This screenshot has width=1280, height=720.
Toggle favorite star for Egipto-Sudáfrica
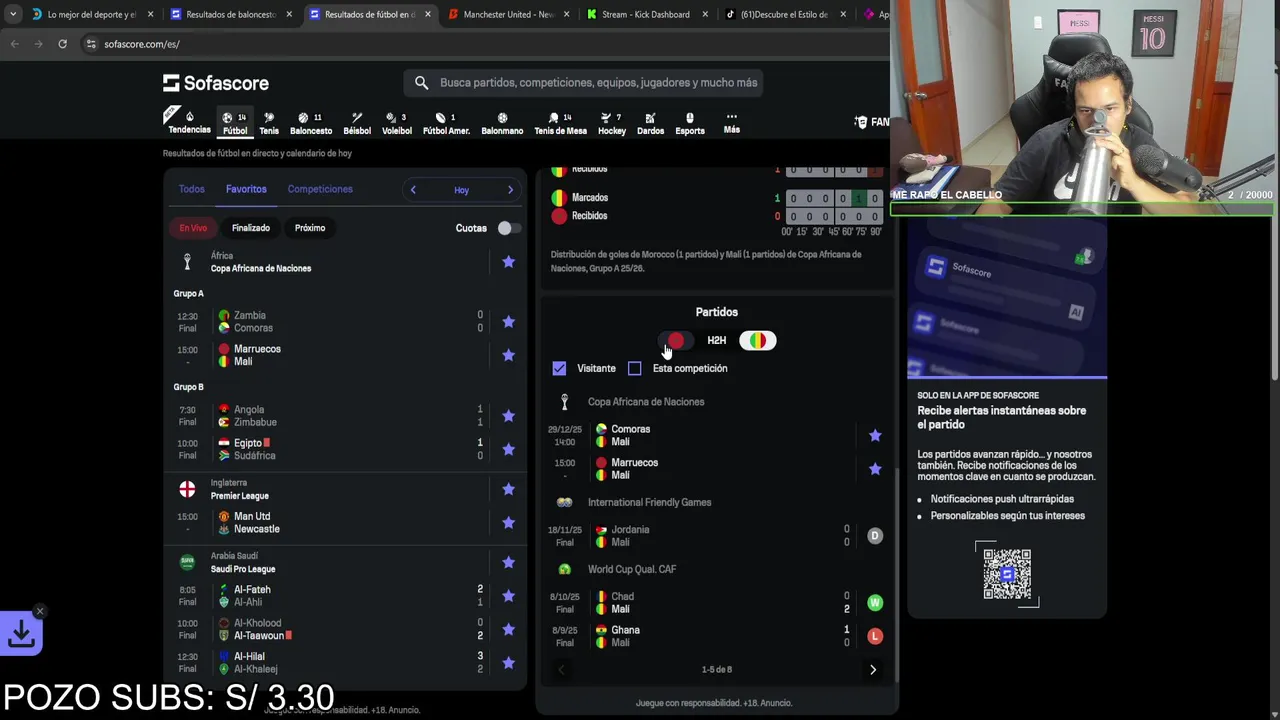508,449
